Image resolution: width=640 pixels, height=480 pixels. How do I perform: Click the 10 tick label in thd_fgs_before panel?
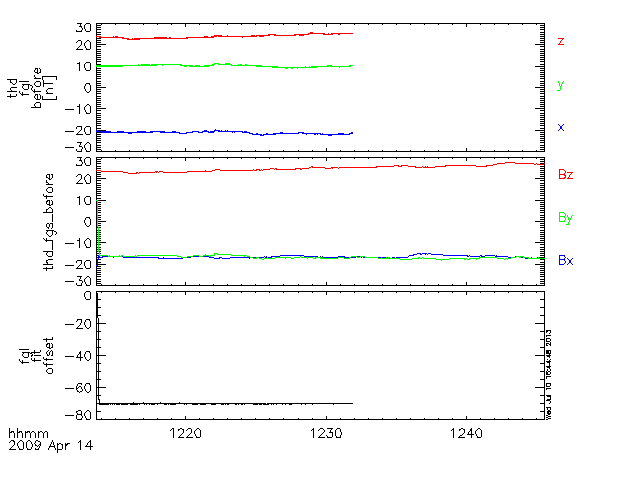[x=84, y=200]
